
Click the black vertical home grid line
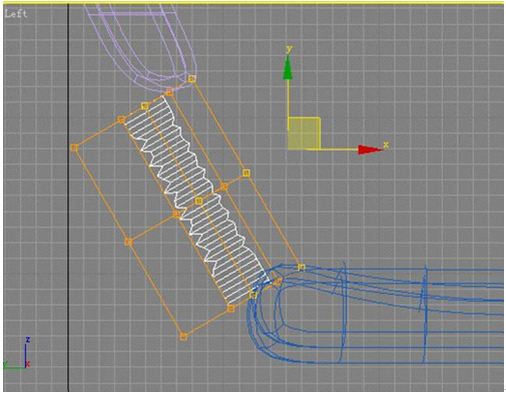click(68, 197)
